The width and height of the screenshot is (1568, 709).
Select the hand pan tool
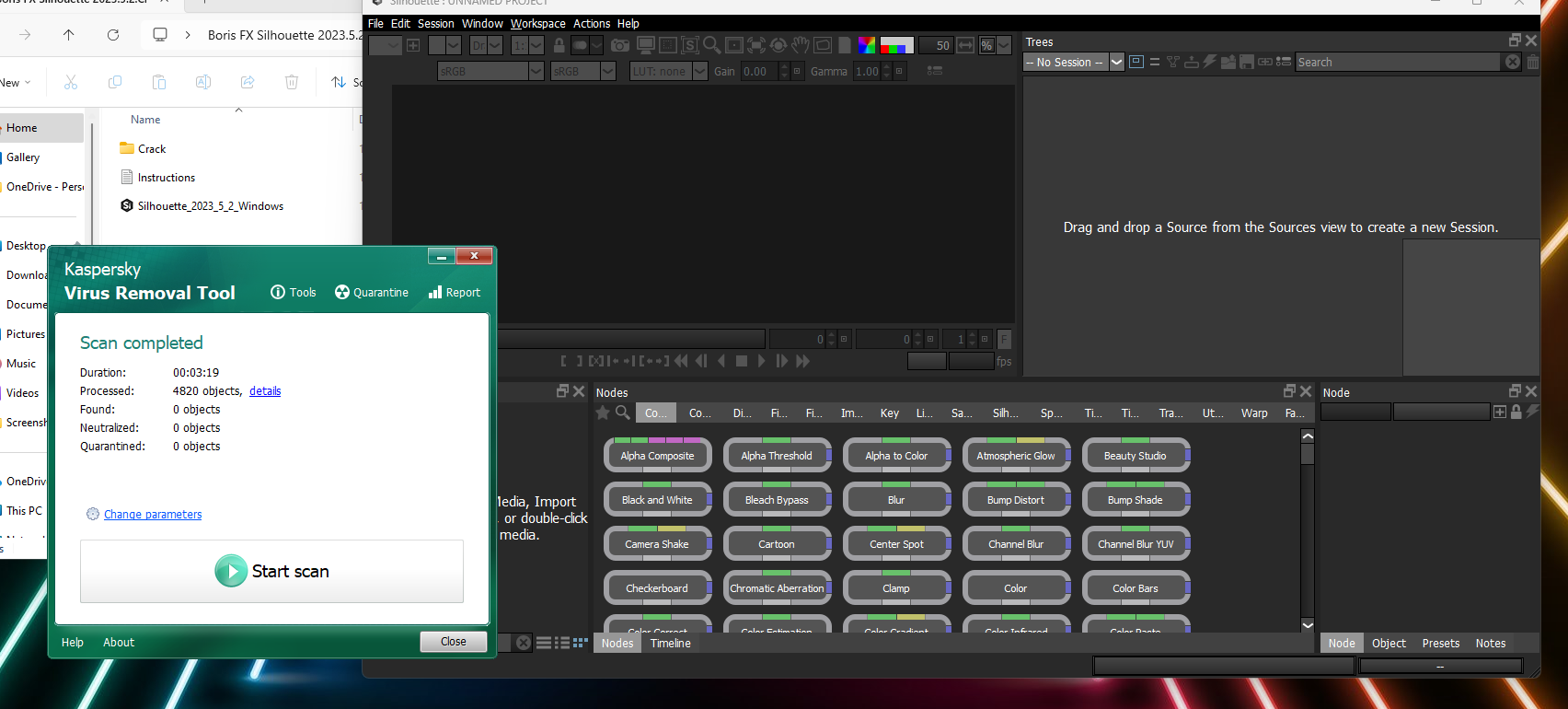click(x=800, y=45)
